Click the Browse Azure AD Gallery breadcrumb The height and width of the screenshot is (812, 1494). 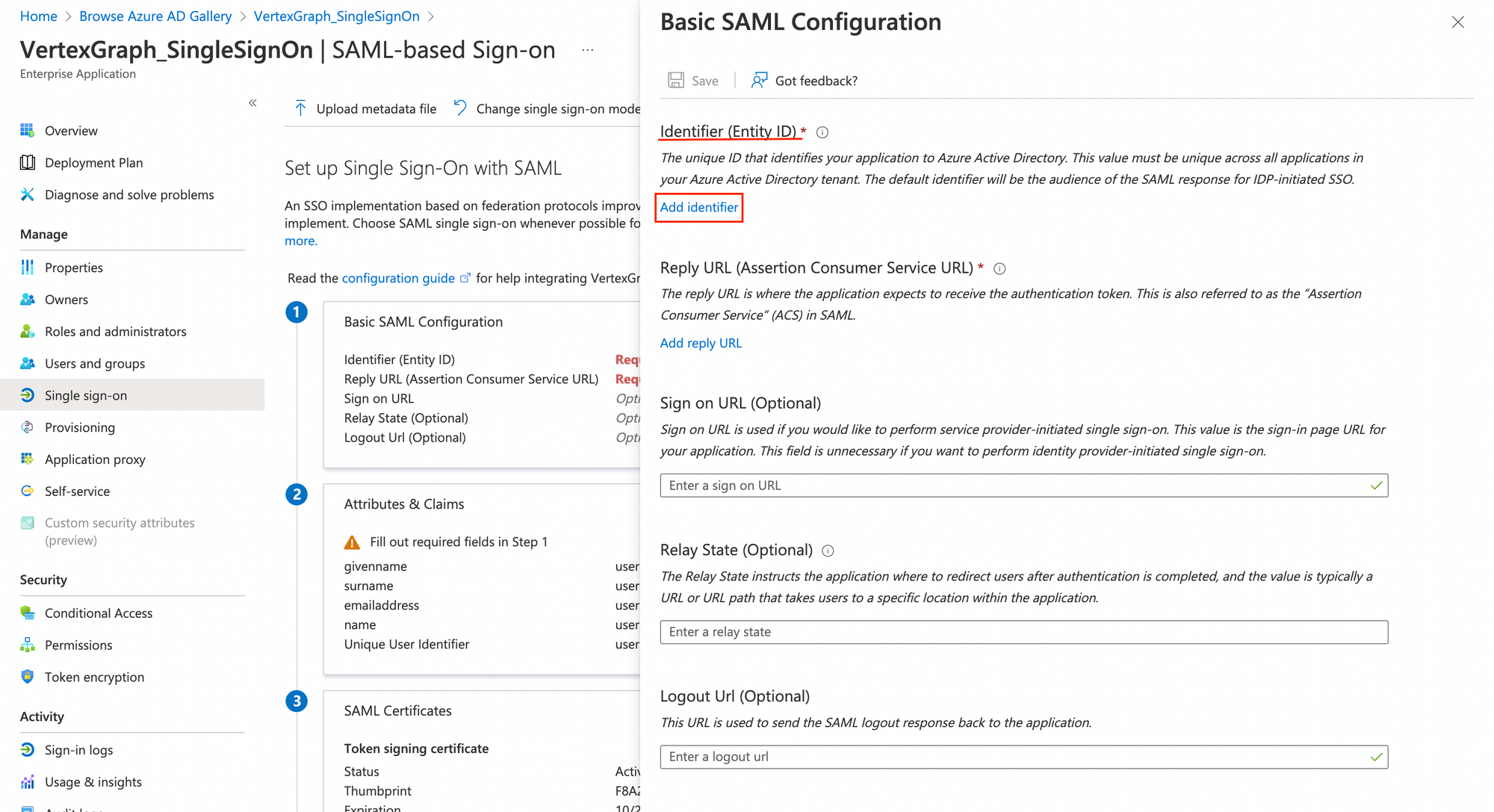(155, 16)
